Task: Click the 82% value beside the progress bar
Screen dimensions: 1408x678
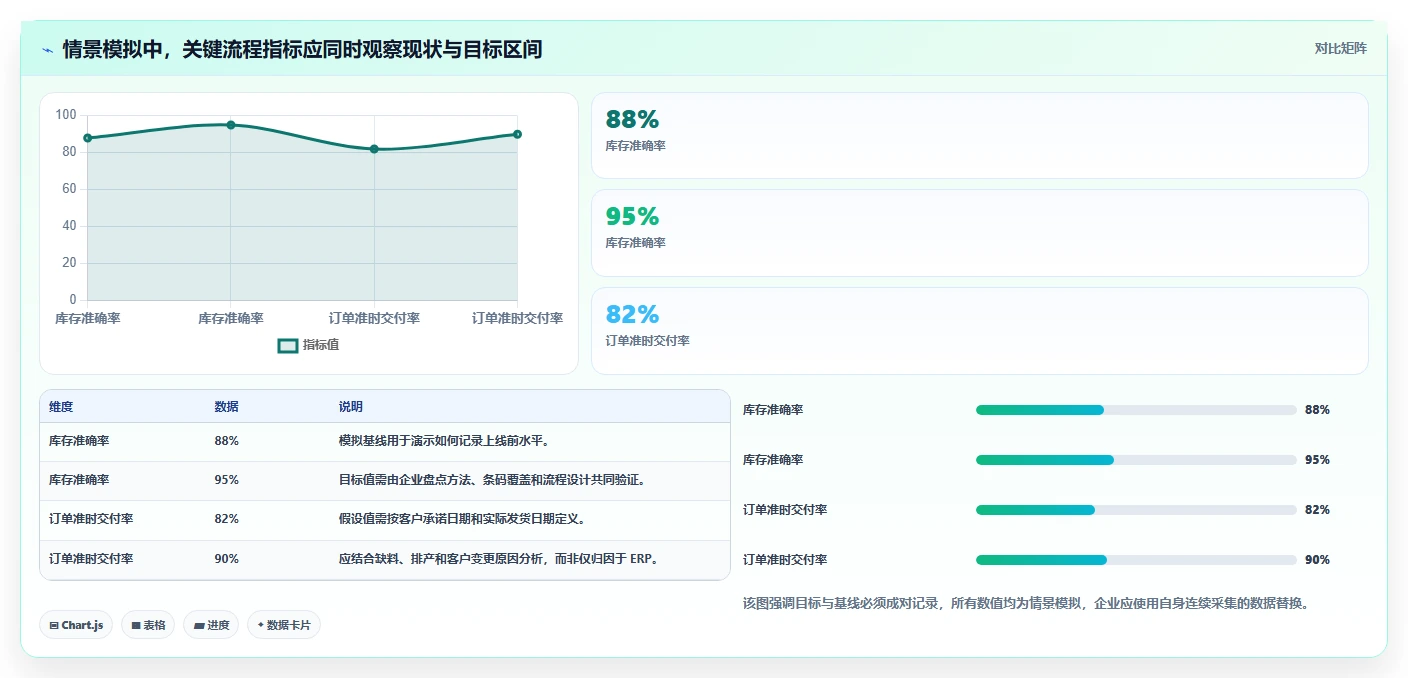Action: [x=1317, y=510]
